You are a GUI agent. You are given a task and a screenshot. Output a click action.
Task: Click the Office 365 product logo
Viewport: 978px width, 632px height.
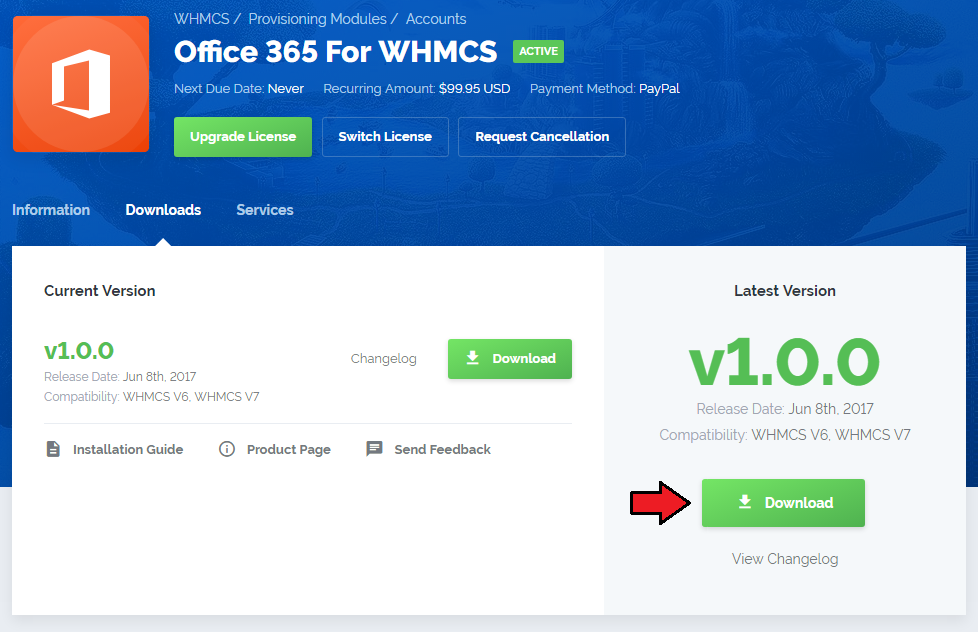point(81,84)
